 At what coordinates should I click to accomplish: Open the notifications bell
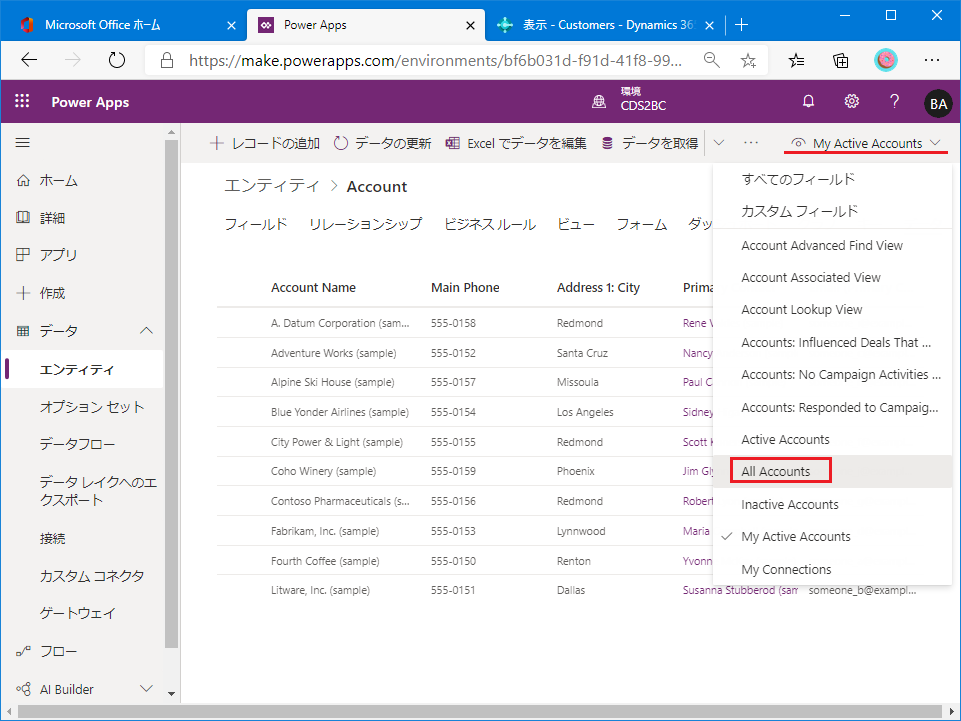[808, 102]
